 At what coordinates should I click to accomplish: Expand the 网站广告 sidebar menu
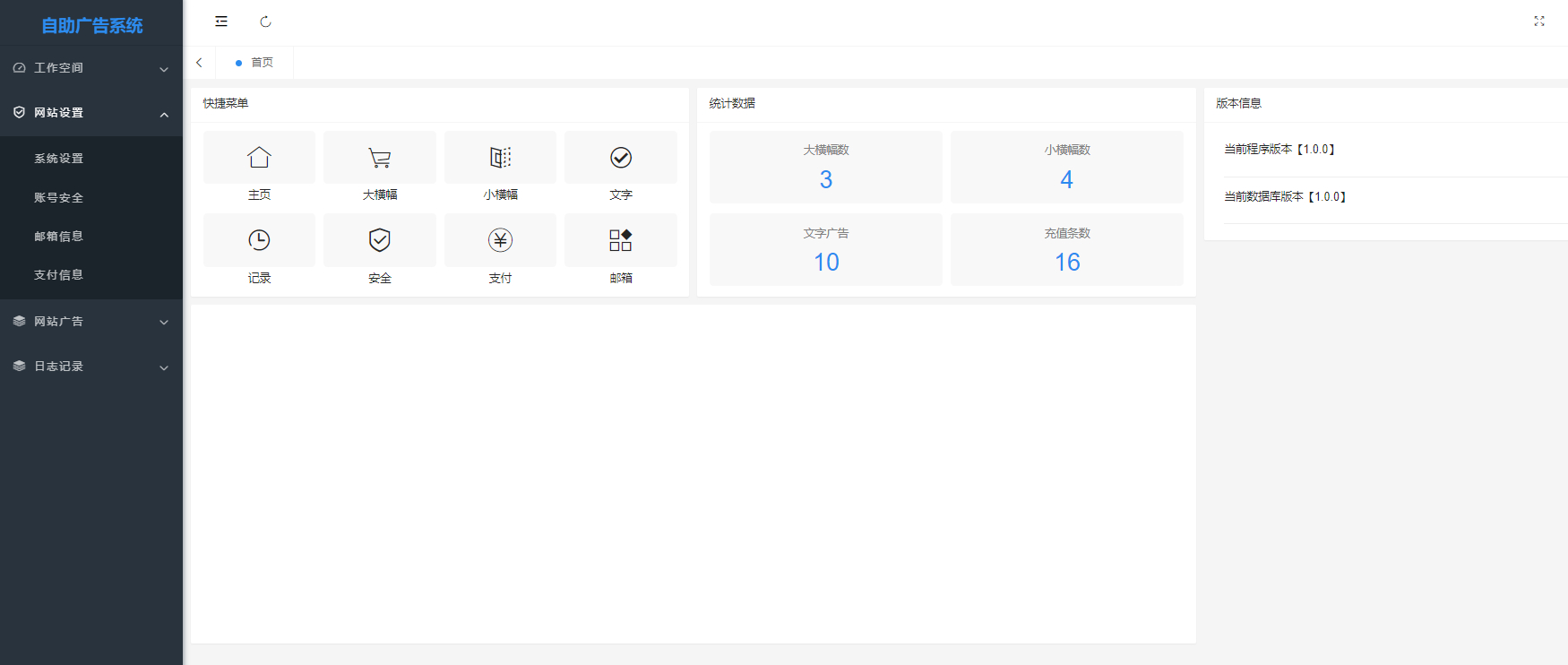pyautogui.click(x=90, y=322)
